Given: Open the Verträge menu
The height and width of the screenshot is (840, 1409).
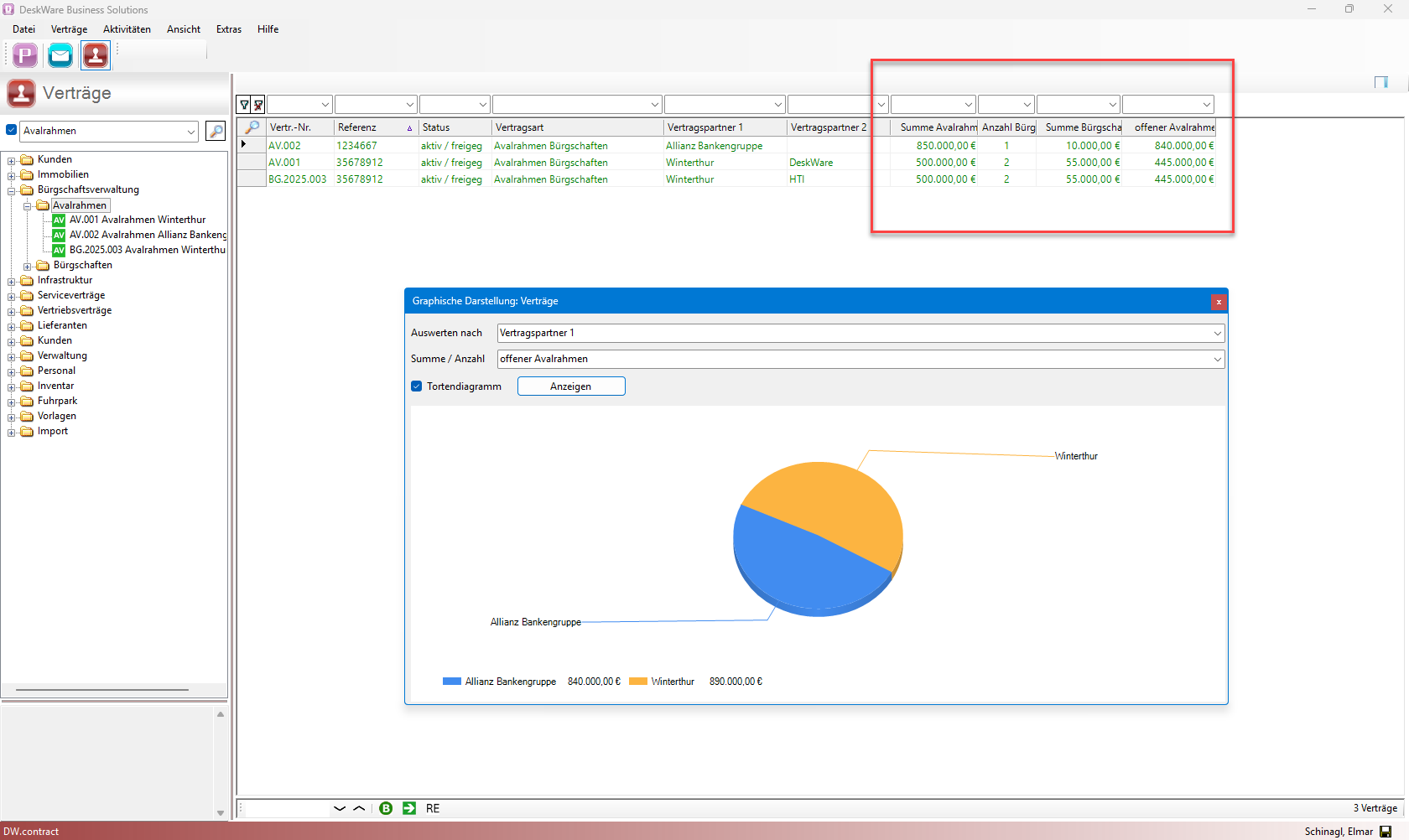Looking at the screenshot, I should 69,29.
